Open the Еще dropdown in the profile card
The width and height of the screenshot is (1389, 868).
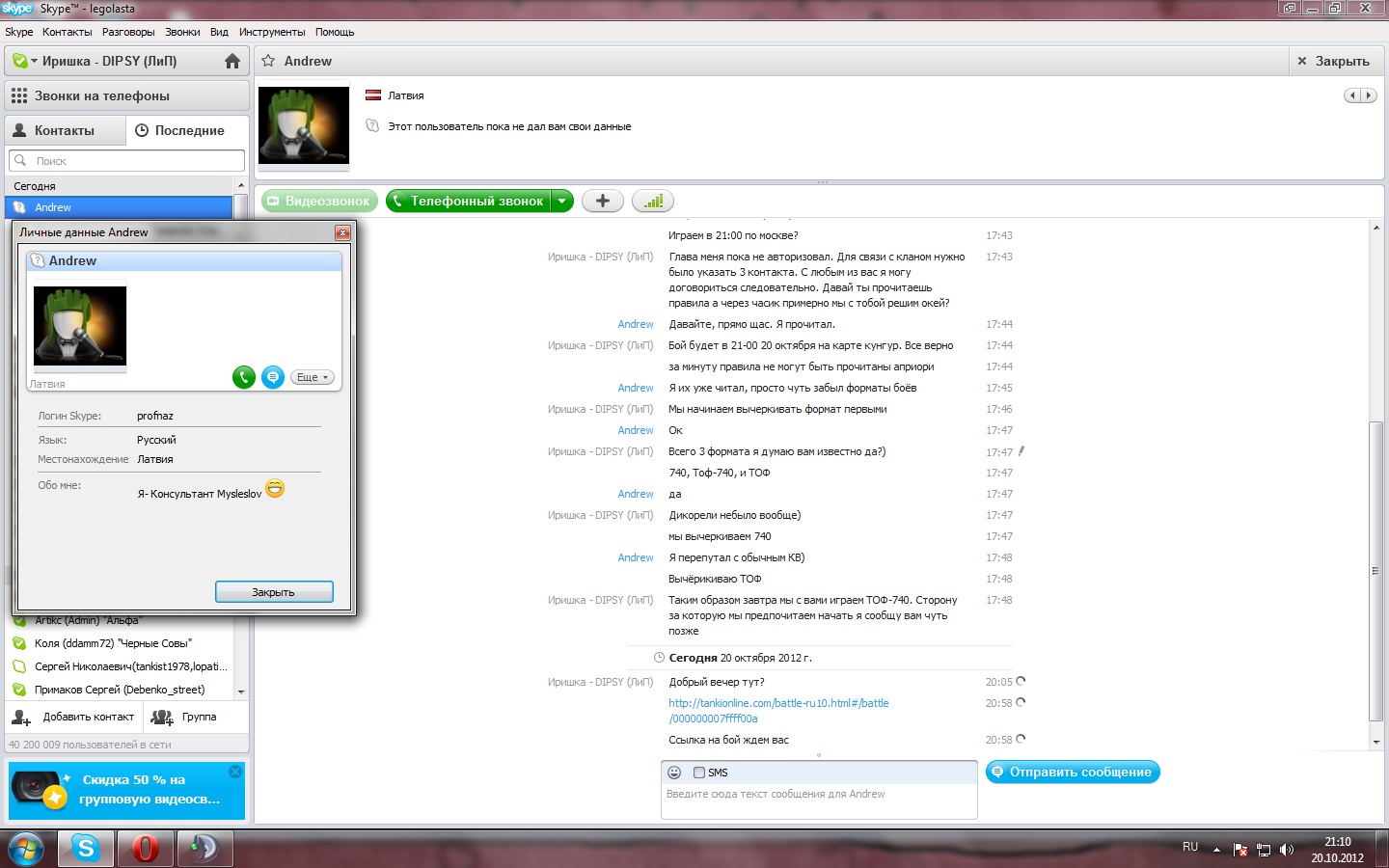313,377
